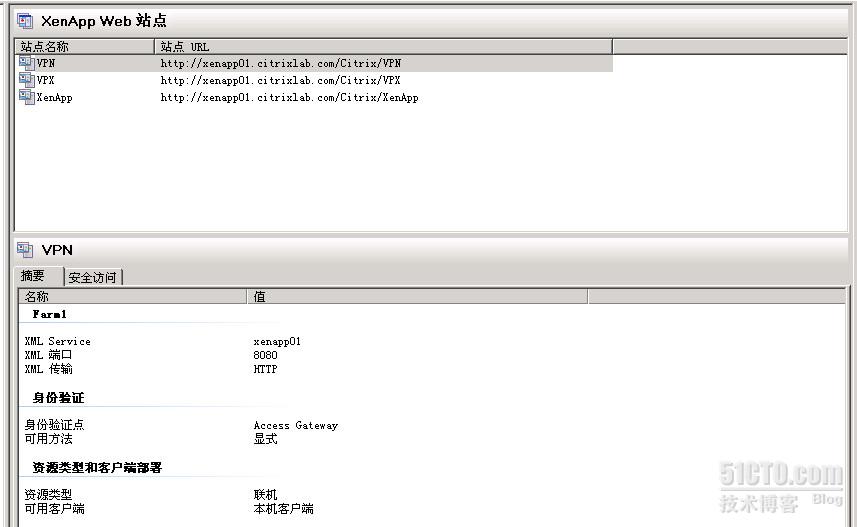Click the URL ending in /Citrix/VPN
This screenshot has height=527, width=857.
coord(281,63)
